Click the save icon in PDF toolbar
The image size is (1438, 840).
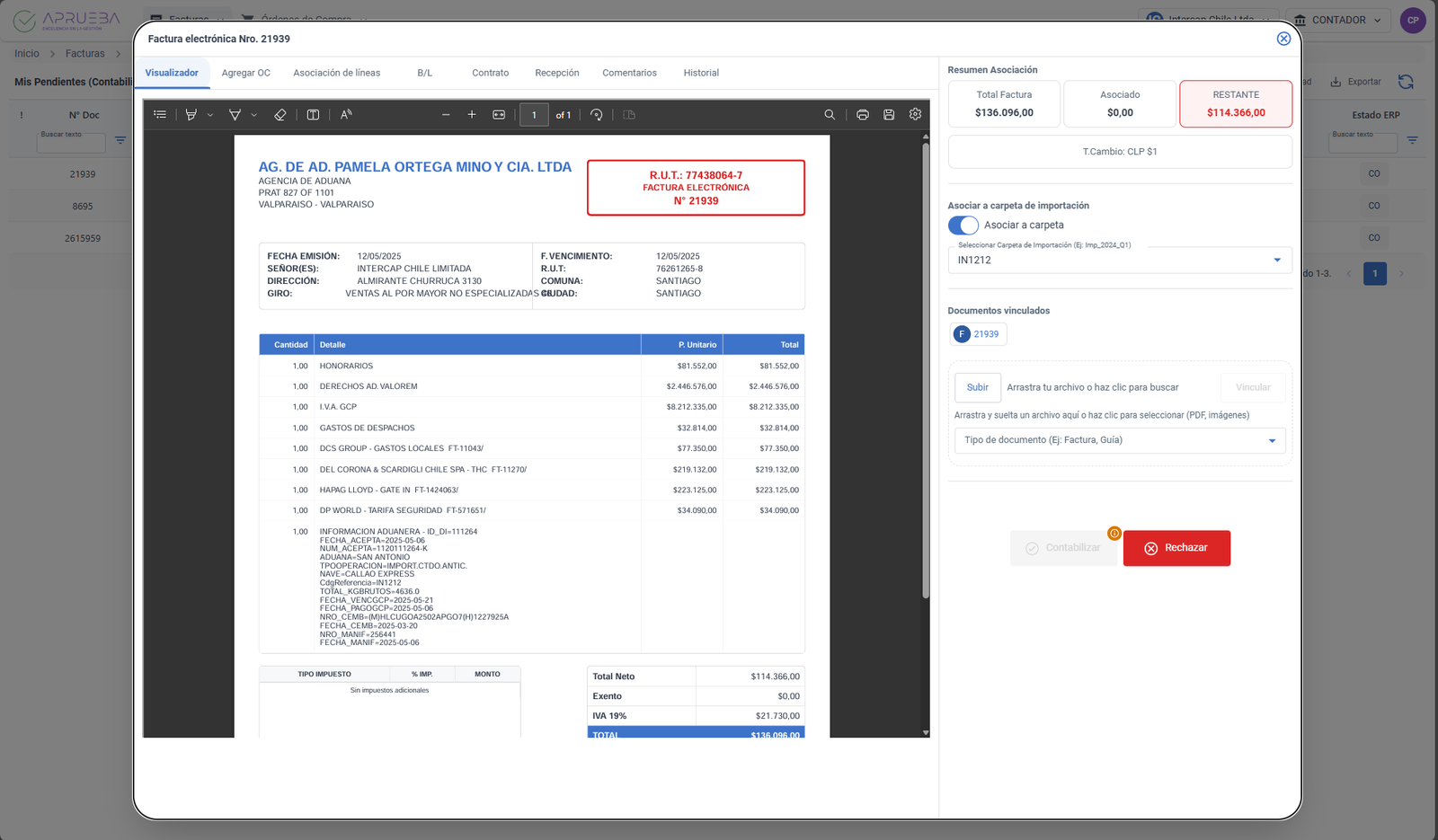(889, 115)
